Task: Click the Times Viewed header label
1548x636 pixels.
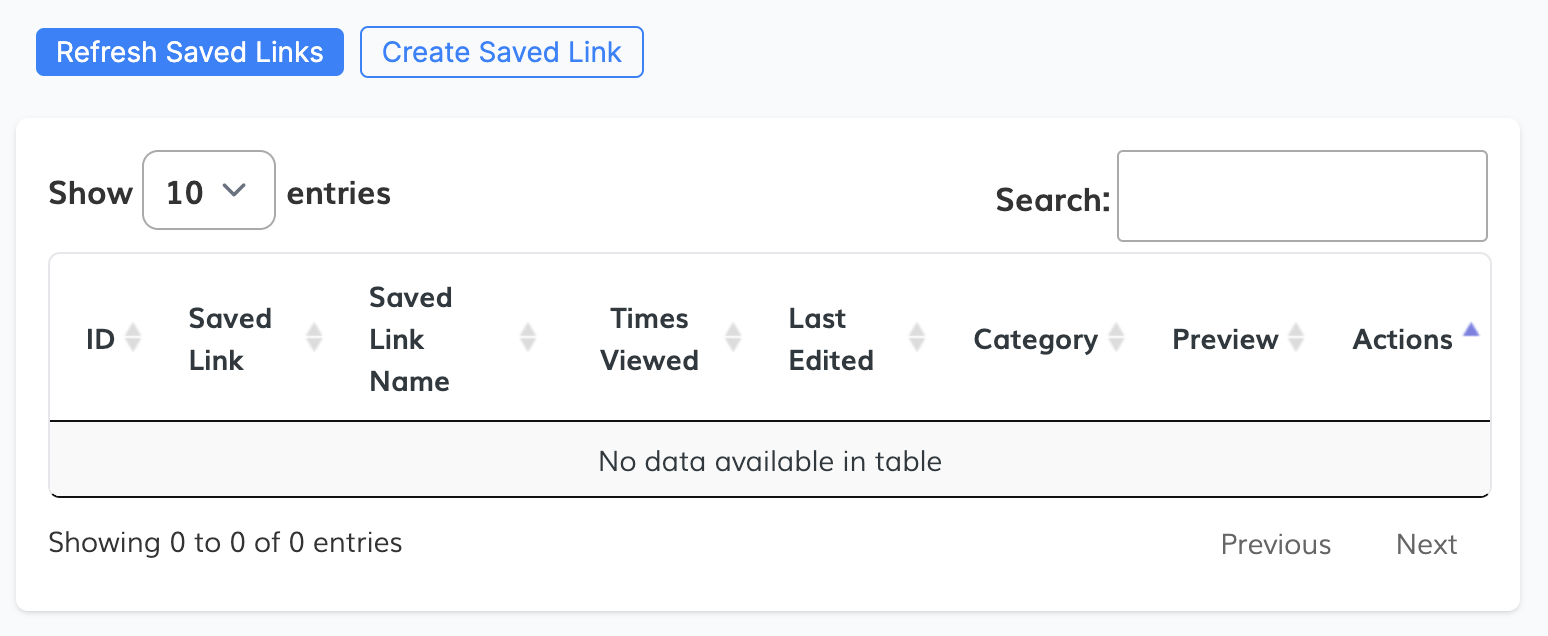Action: coord(649,339)
